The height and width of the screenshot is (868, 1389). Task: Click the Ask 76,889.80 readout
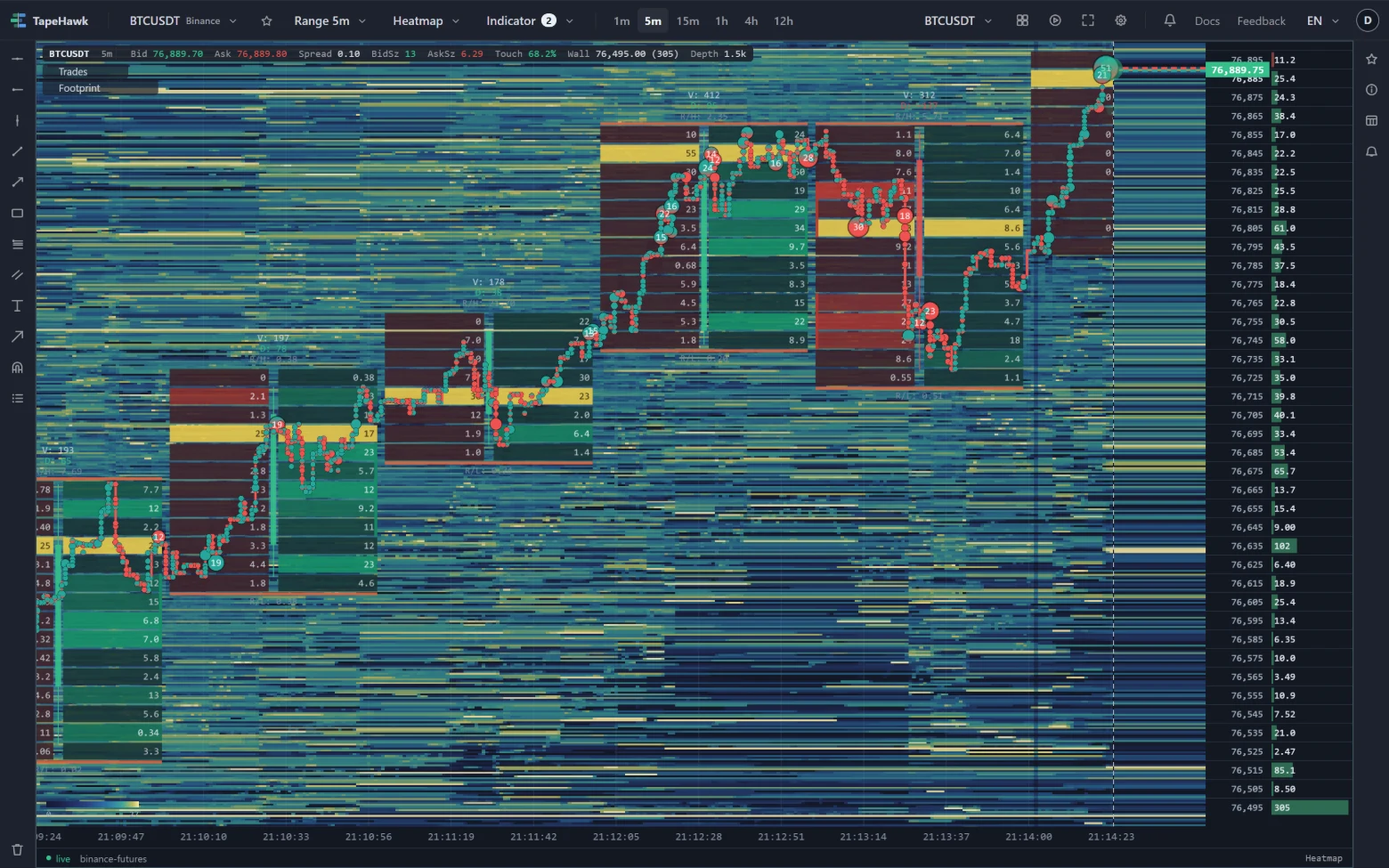tap(250, 53)
